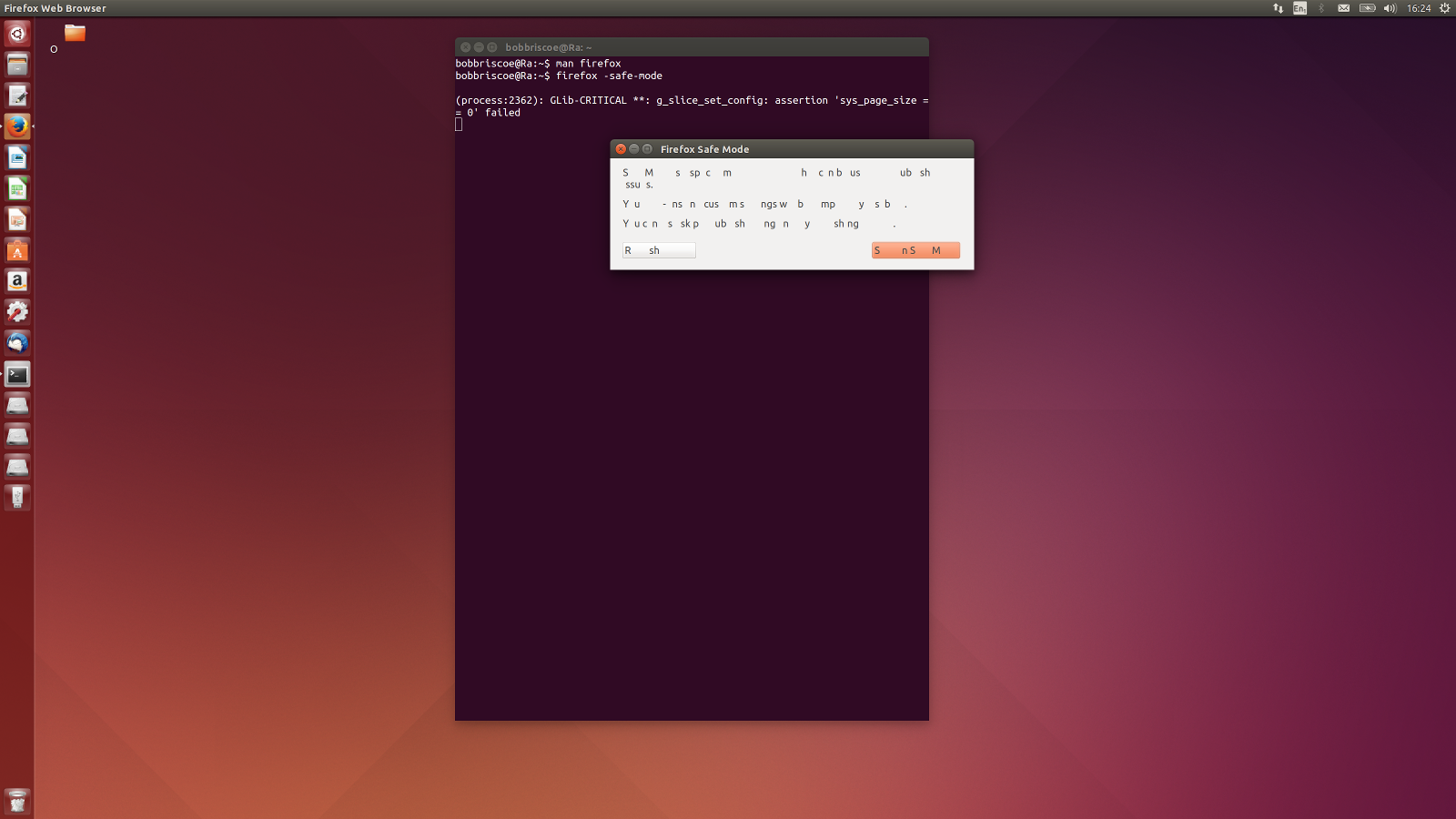Open the Ubuntu Dash search launcher
The image size is (1456, 819).
click(x=17, y=35)
